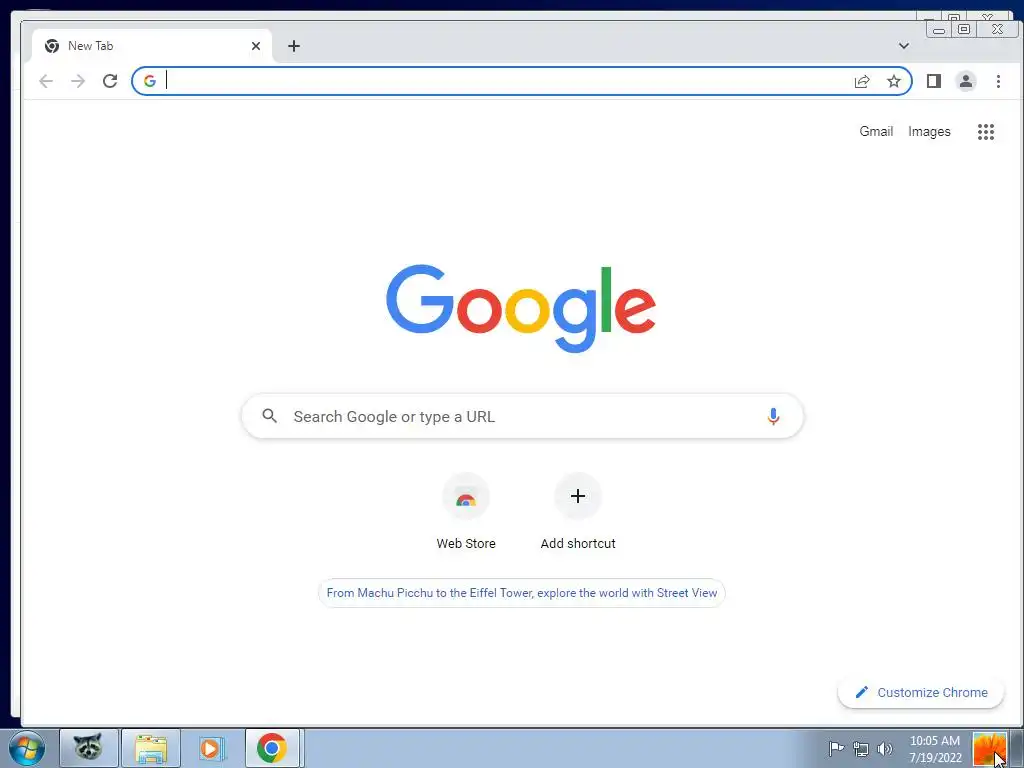The height and width of the screenshot is (768, 1024).
Task: Go forward using the forward arrow
Action: click(x=78, y=81)
